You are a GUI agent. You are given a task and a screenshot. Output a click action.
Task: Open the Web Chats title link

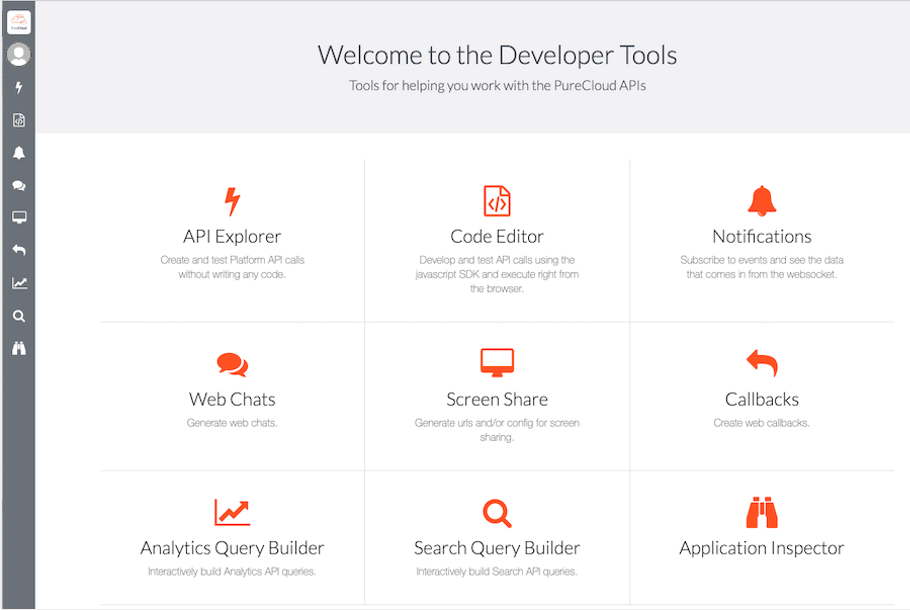pos(232,399)
